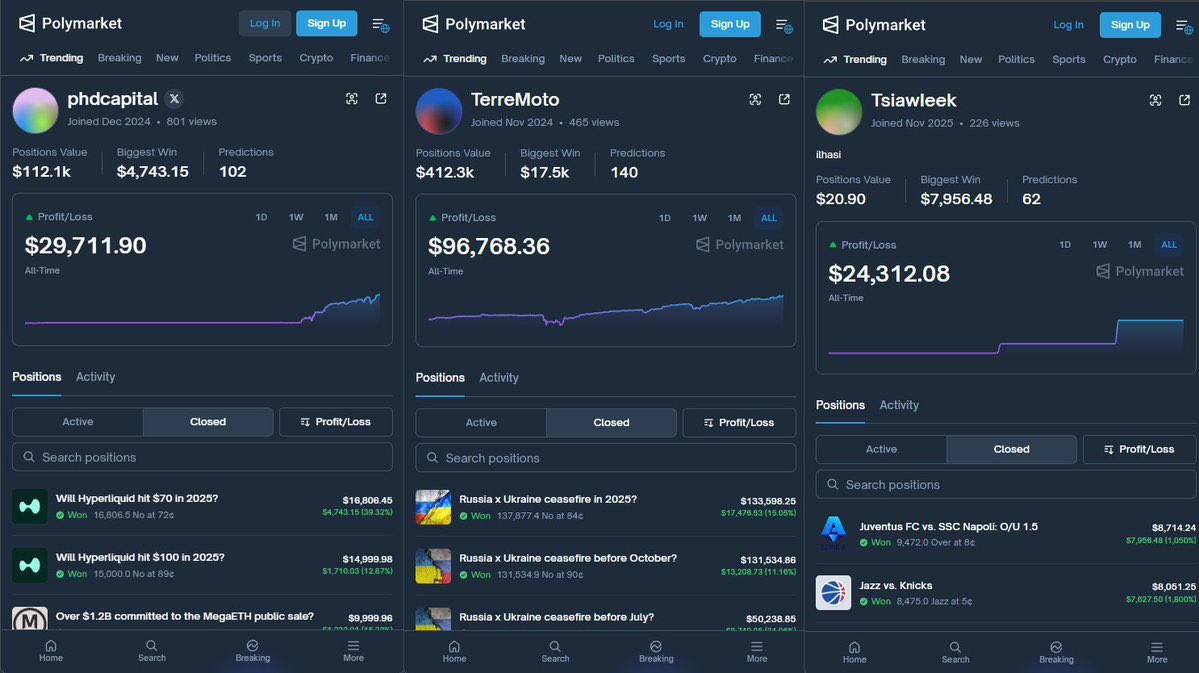This screenshot has height=673, width=1199.
Task: Go Home in TerreMoto panel bottom bar
Action: point(454,652)
